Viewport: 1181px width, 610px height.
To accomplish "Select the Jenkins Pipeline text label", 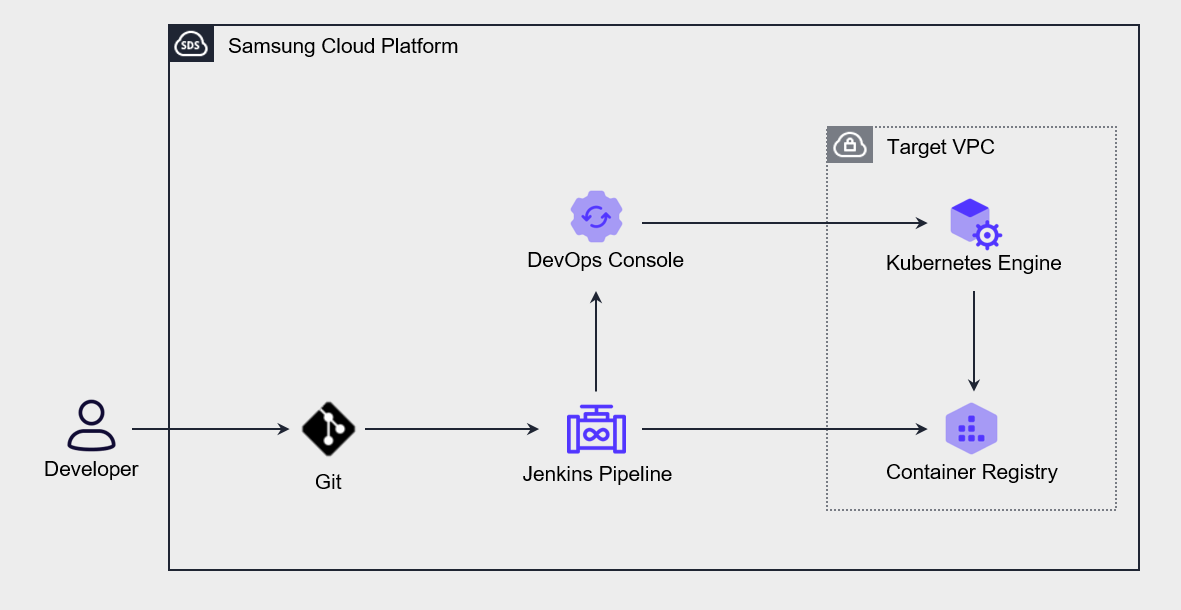I will click(x=597, y=474).
